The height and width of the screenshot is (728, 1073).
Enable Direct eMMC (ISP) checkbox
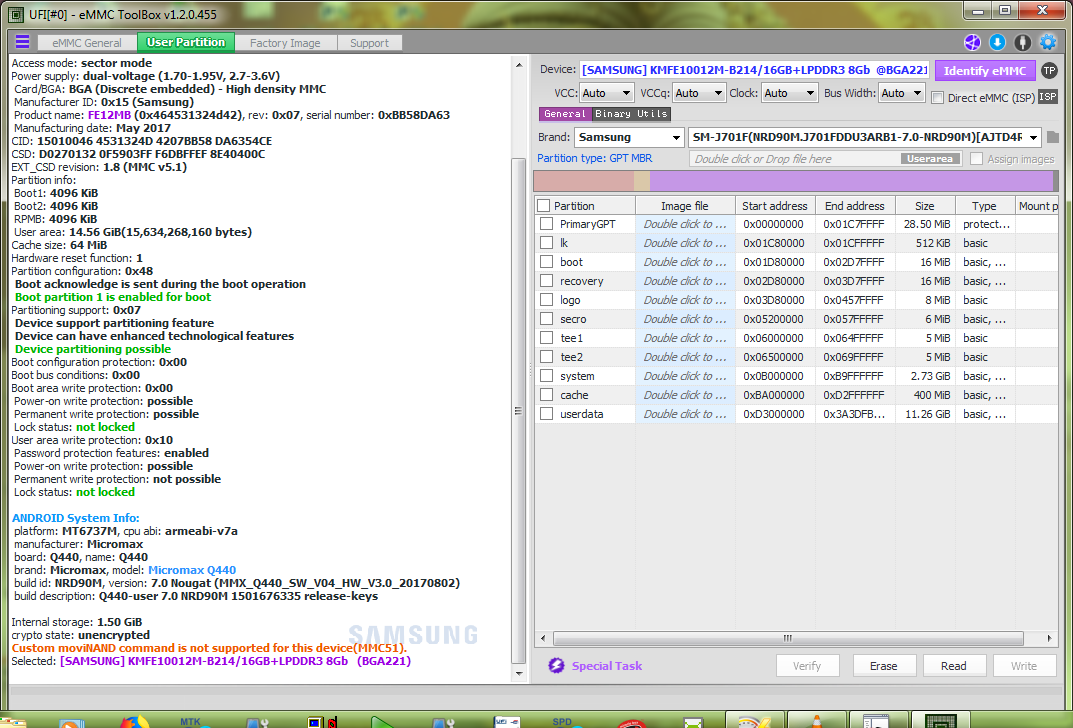(x=938, y=98)
